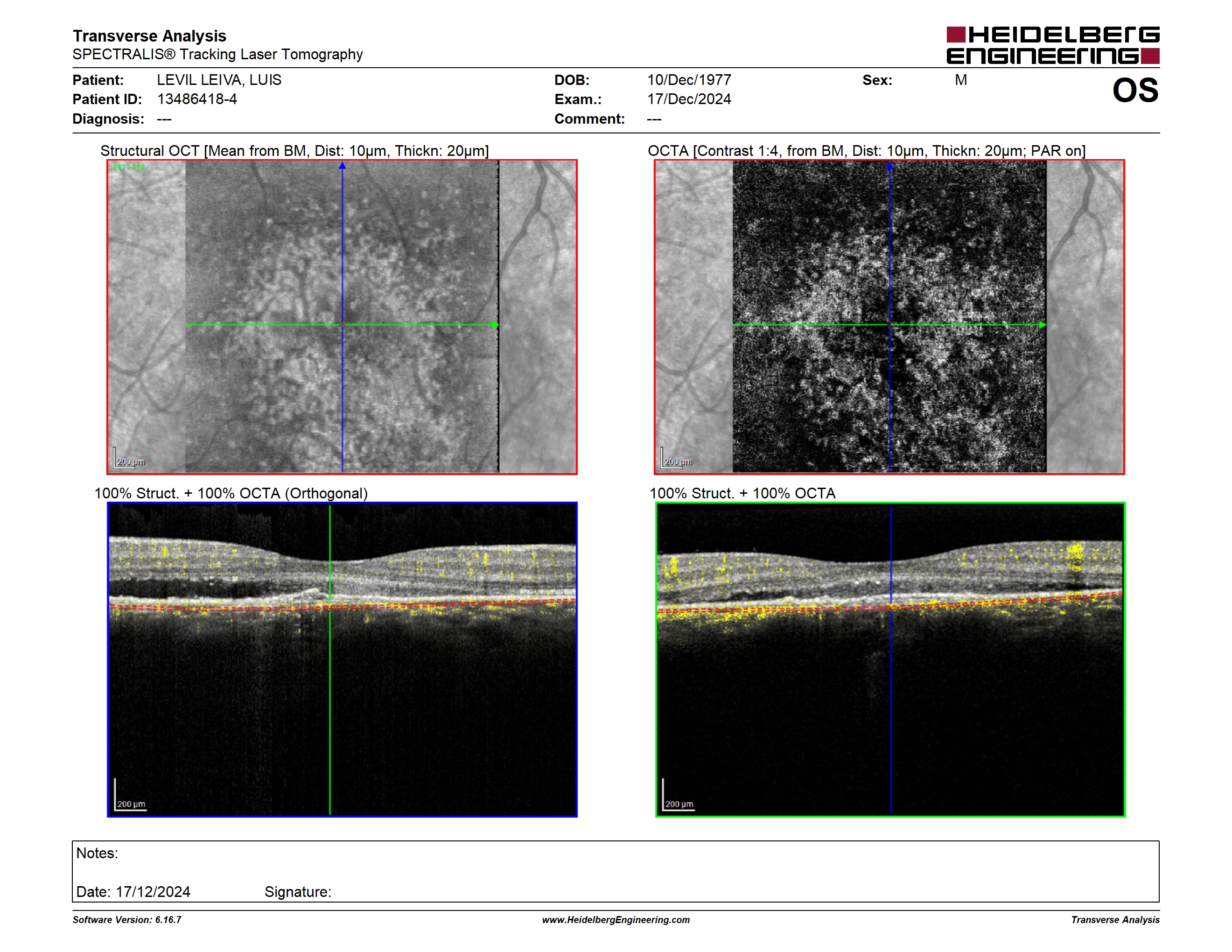Screen dimensions: 1232x952
Task: Select the OCTA en-face image
Action: coord(889,317)
